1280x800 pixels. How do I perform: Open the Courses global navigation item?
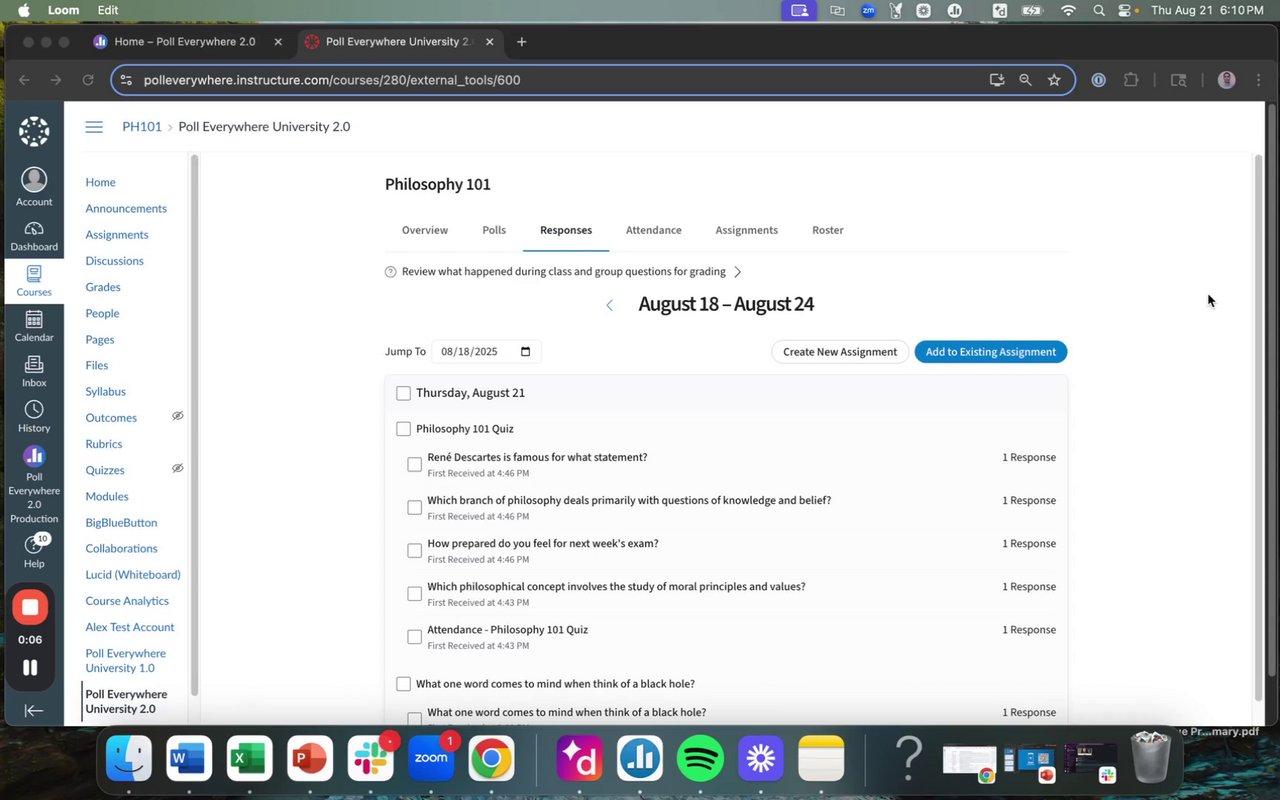[34, 281]
